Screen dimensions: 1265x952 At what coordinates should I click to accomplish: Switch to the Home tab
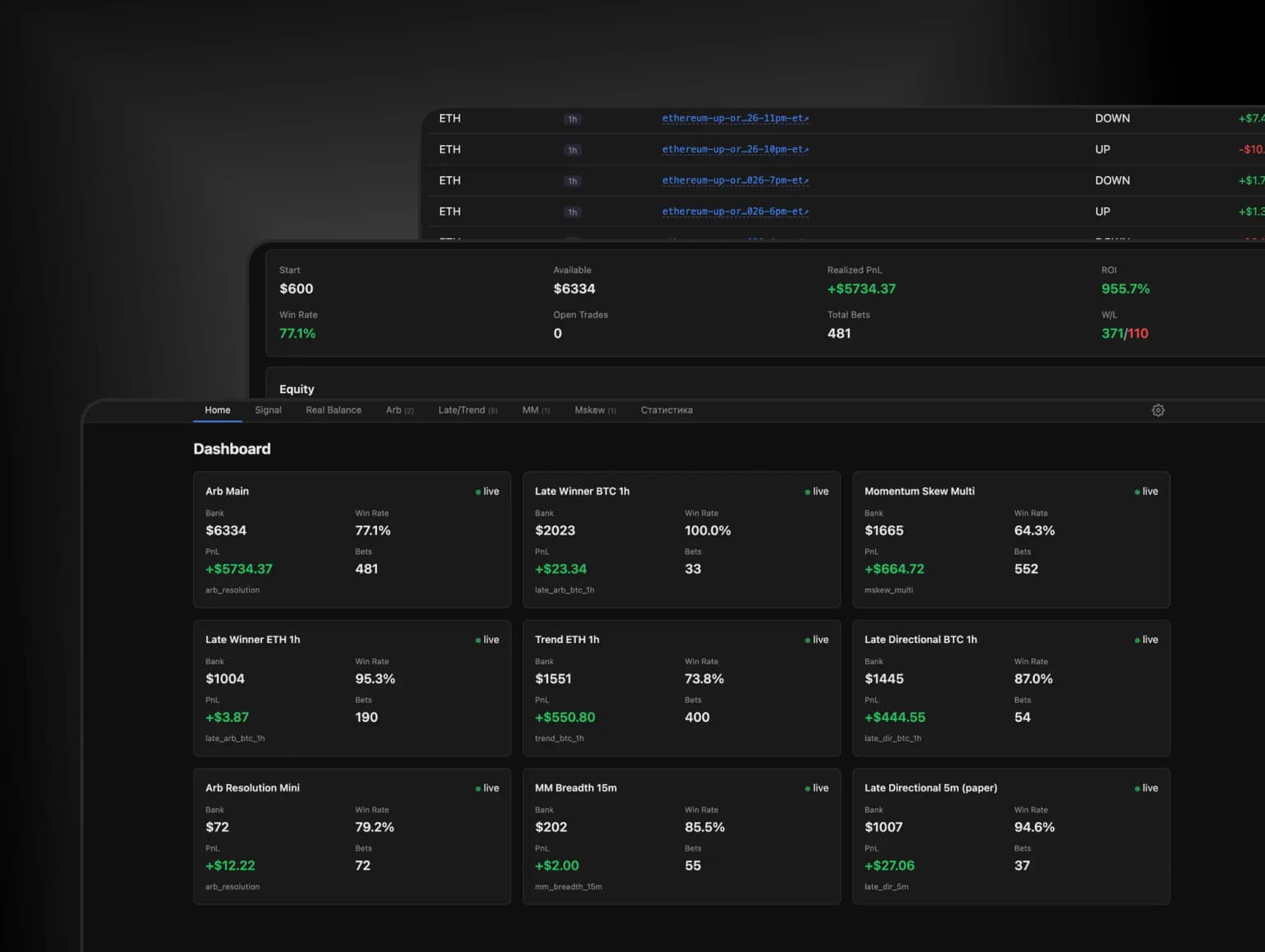(217, 410)
